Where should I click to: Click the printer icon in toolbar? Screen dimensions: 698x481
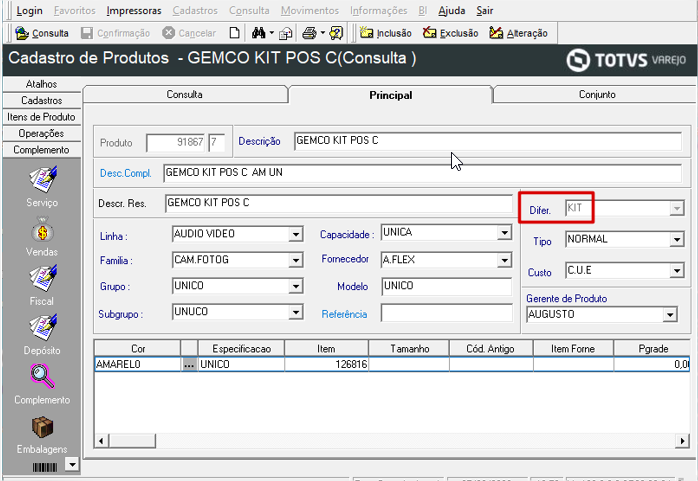[309, 33]
